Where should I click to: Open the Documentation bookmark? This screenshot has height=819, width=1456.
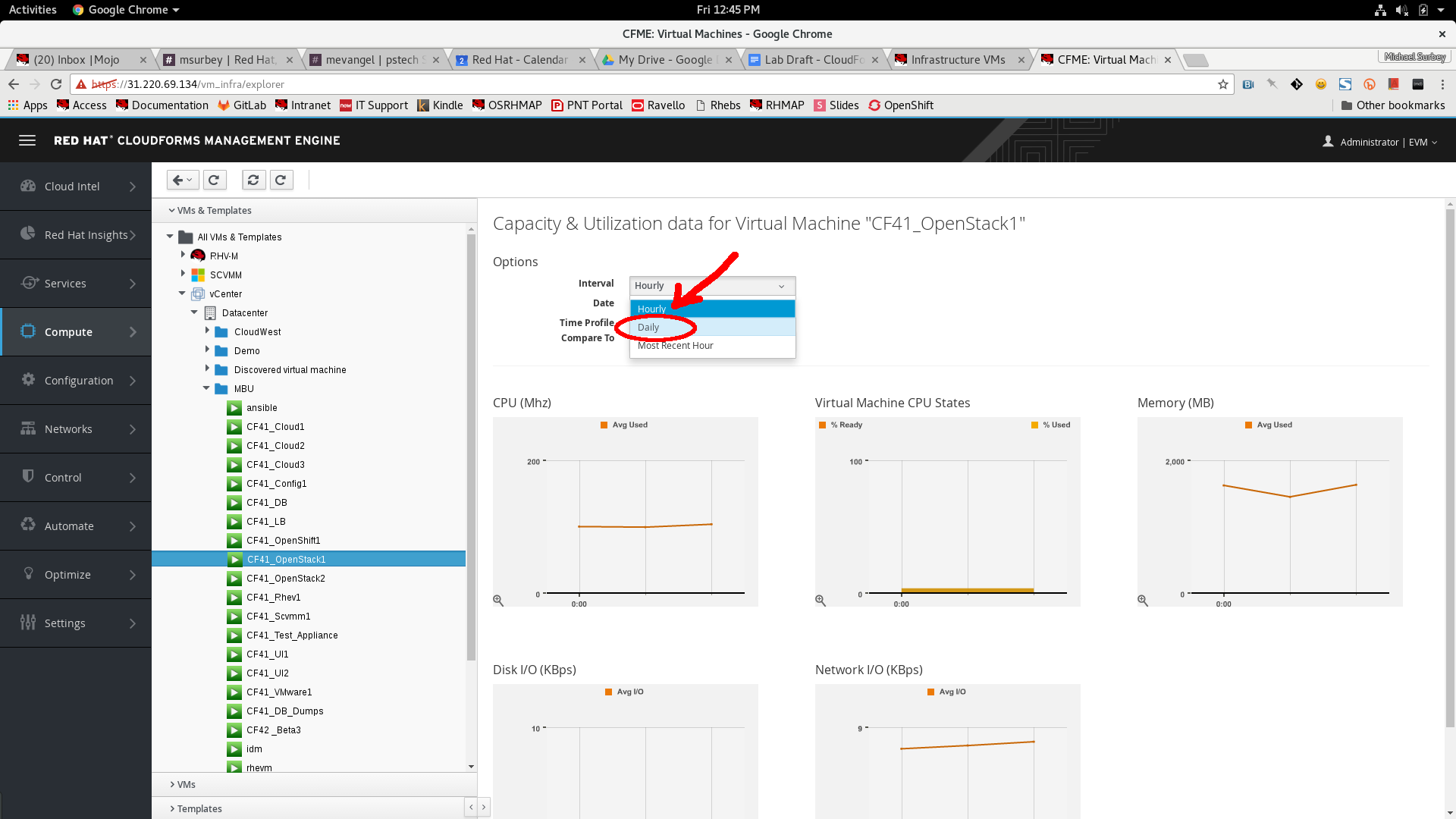coord(162,105)
